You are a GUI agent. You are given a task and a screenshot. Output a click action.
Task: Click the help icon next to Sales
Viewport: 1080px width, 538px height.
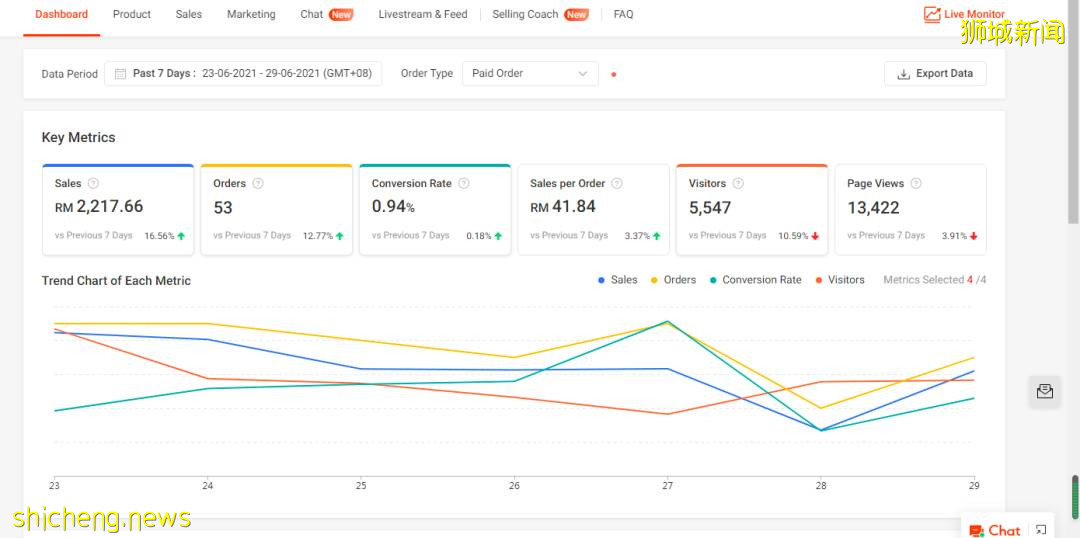(x=93, y=184)
